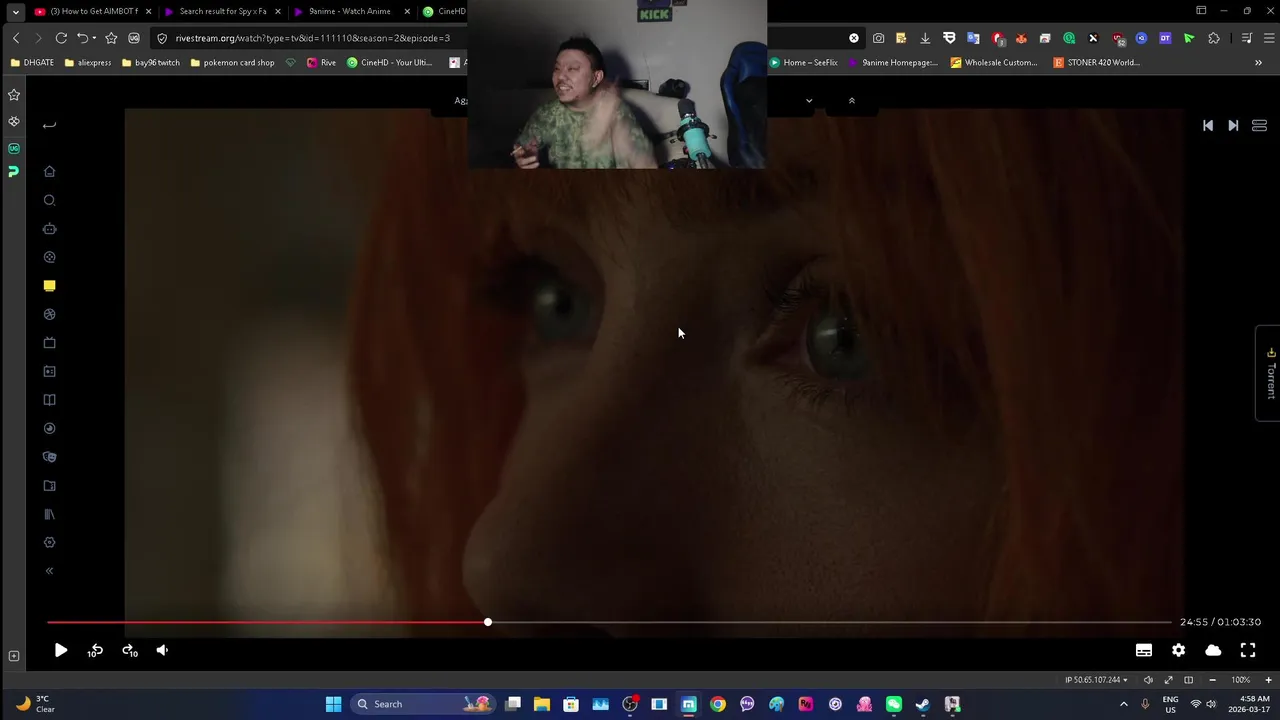Open browser downloads panel
This screenshot has height=720, width=1280.
point(925,38)
